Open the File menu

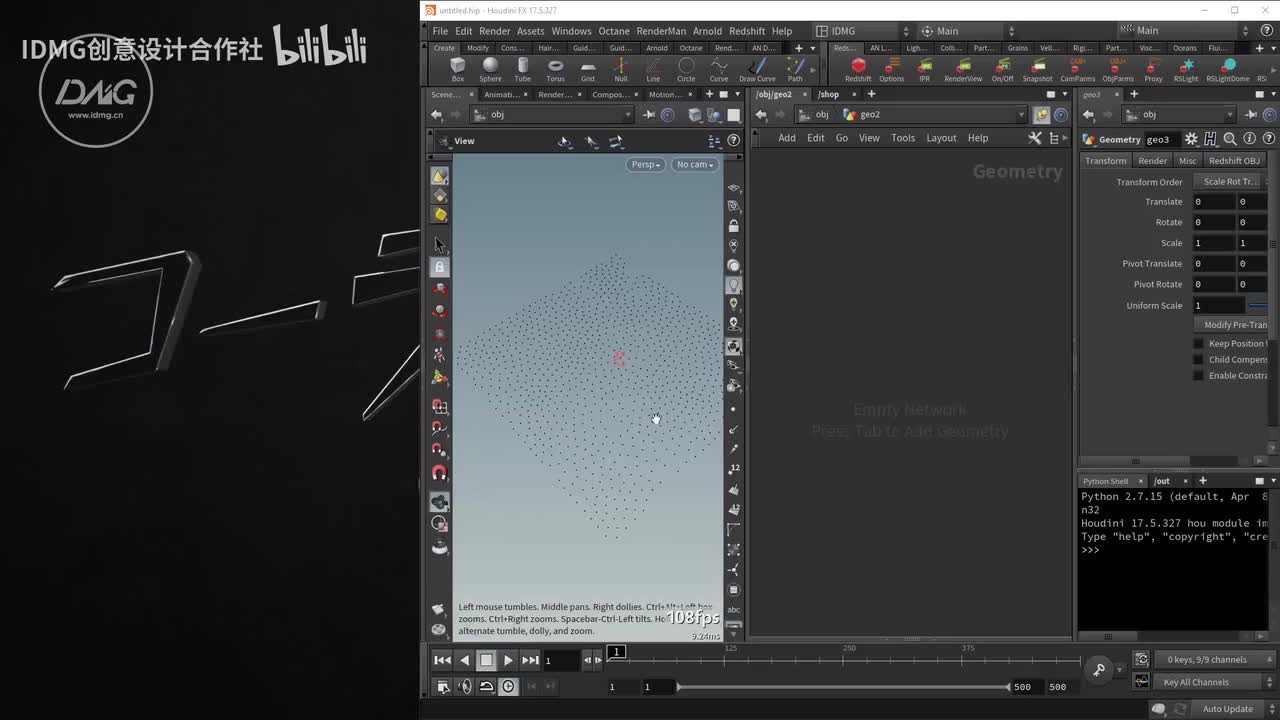[x=440, y=31]
